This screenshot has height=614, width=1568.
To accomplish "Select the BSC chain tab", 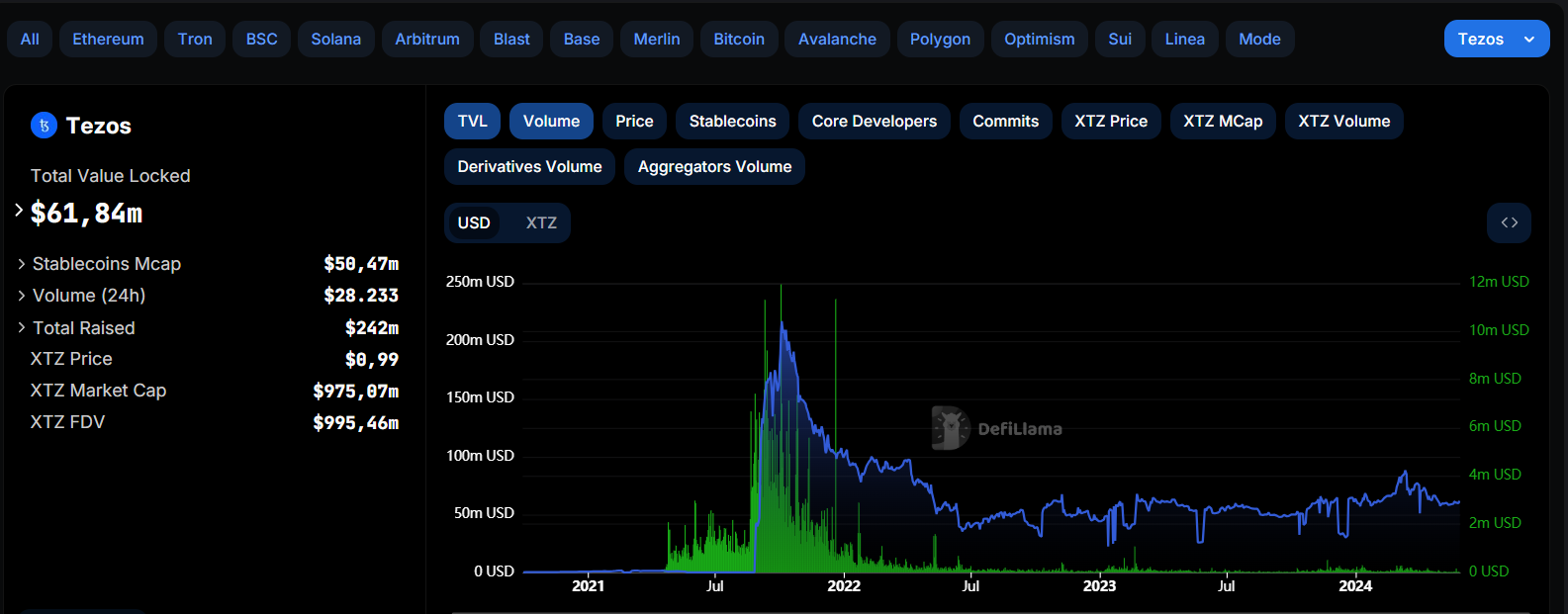I will (261, 39).
